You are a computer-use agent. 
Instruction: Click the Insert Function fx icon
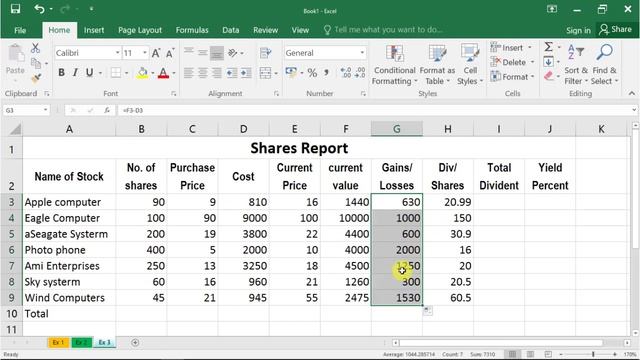click(x=107, y=110)
